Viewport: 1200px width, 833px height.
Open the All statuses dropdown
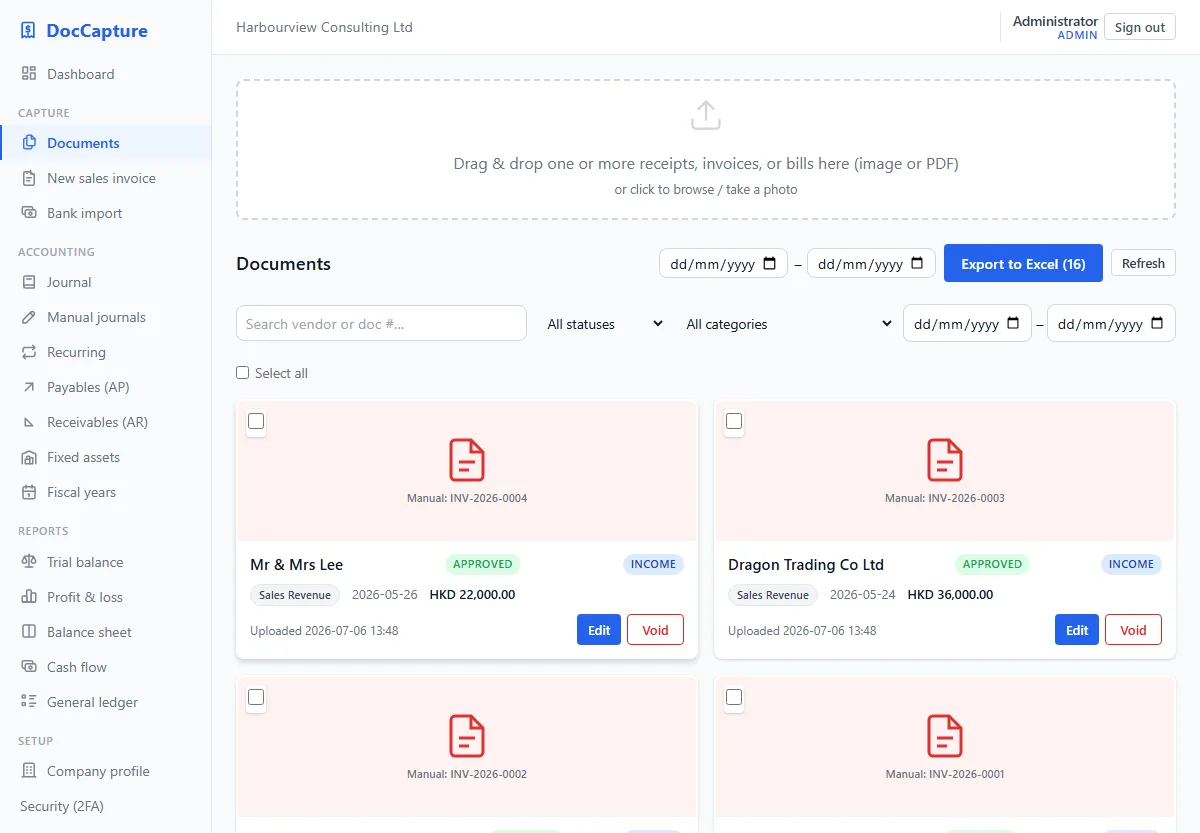[x=605, y=324]
